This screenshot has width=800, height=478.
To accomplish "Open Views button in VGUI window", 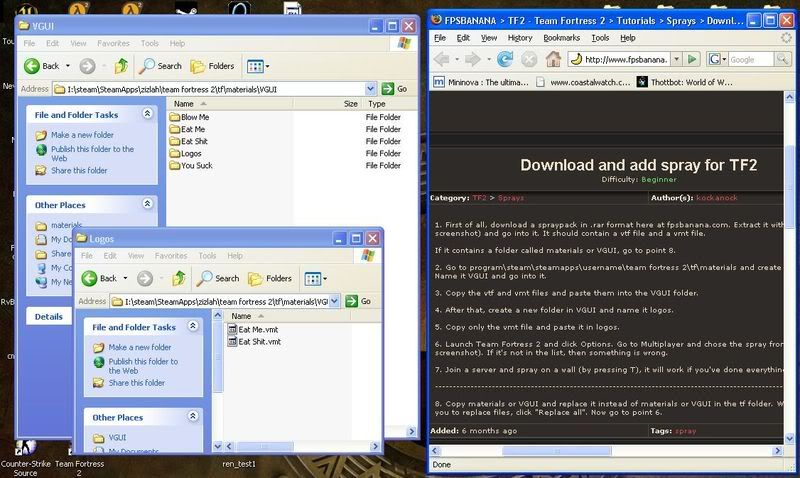I will coord(258,66).
